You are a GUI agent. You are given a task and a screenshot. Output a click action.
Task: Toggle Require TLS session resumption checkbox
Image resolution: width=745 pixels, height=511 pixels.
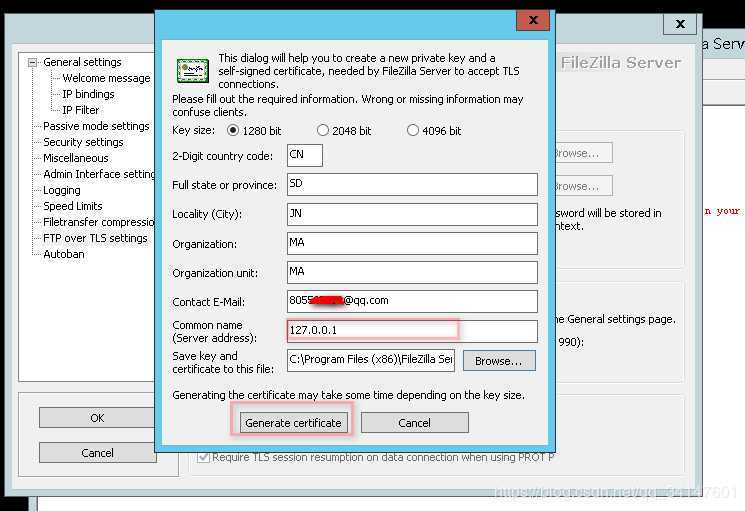tap(203, 457)
